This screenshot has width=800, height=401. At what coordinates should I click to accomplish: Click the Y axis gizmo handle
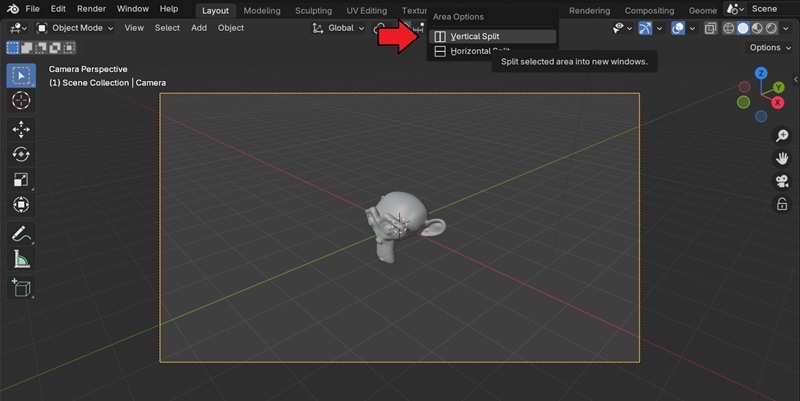779,87
